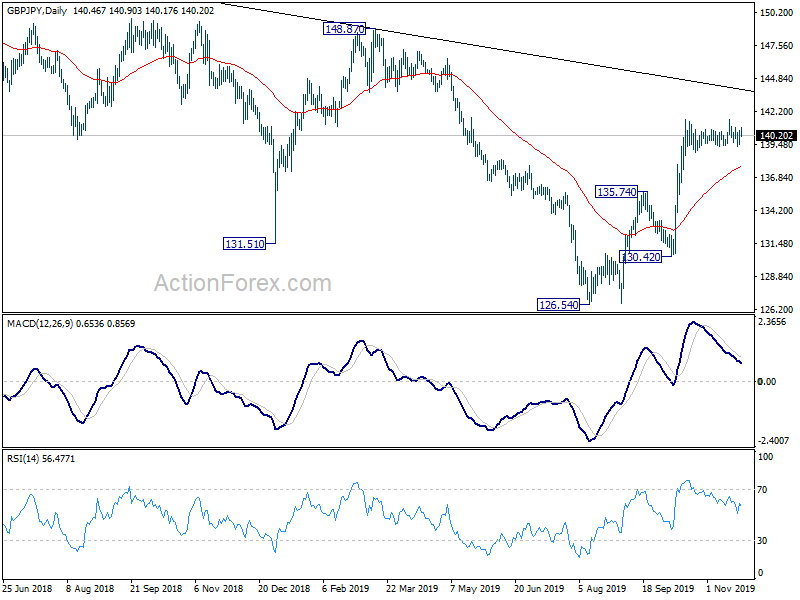Click the 134.200 price axis value
The image size is (800, 600).
pyautogui.click(x=777, y=211)
